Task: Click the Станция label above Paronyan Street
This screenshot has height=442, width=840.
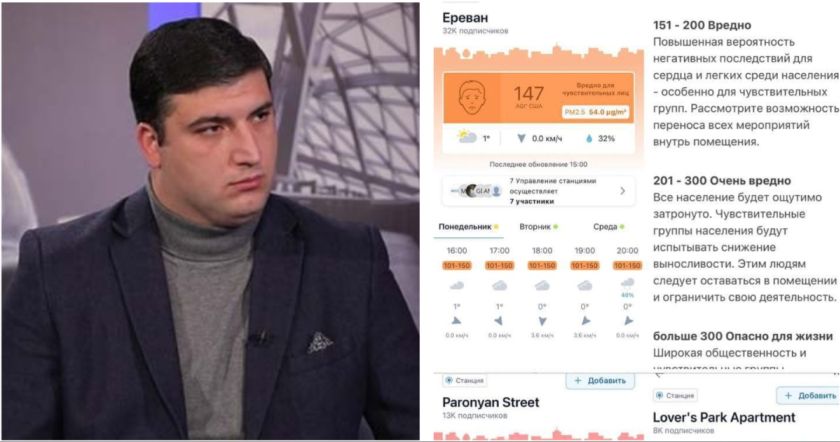Action: 464,380
